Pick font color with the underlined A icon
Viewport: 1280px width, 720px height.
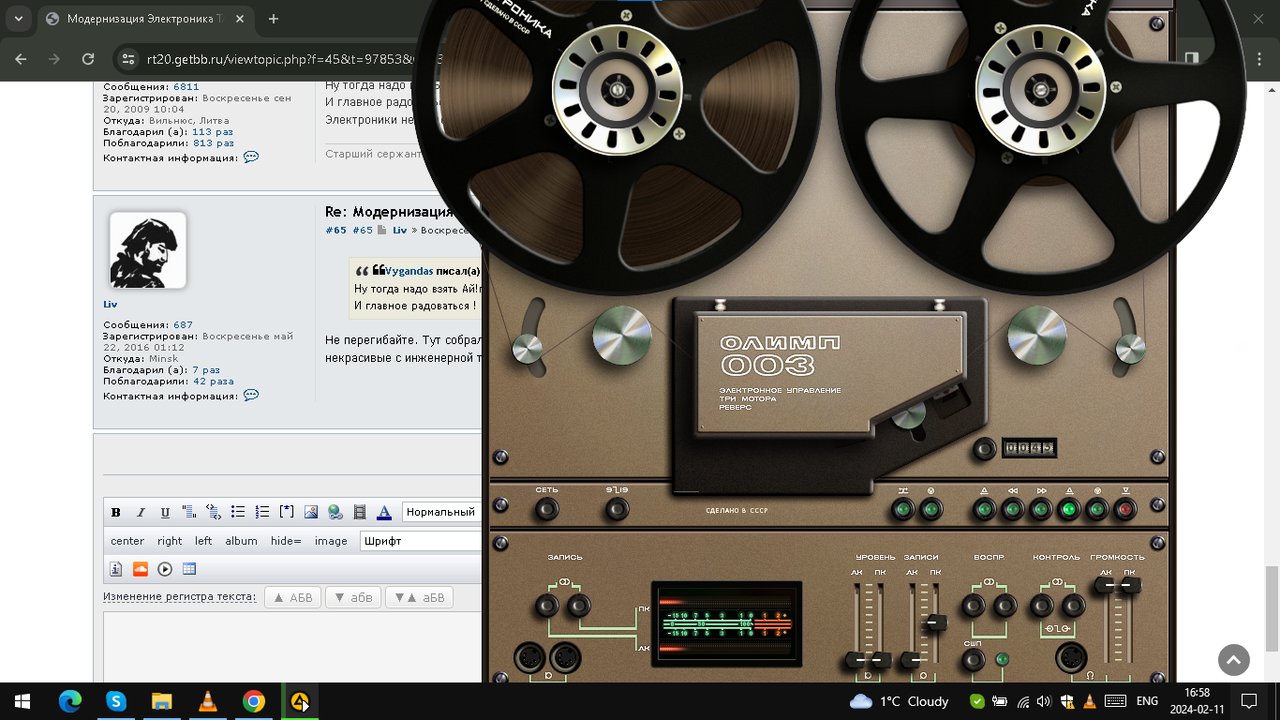pyautogui.click(x=384, y=512)
